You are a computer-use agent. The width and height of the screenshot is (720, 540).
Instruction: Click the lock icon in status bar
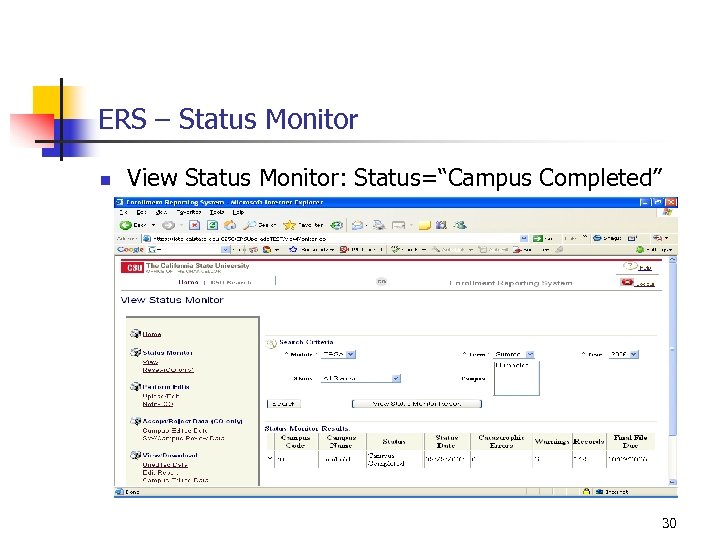tap(586, 491)
